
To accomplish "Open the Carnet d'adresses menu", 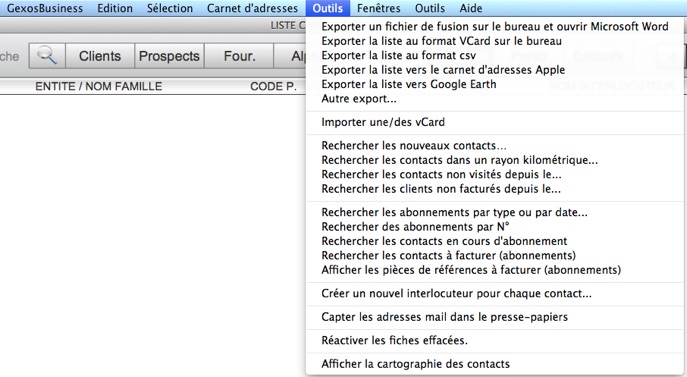I will (x=252, y=8).
